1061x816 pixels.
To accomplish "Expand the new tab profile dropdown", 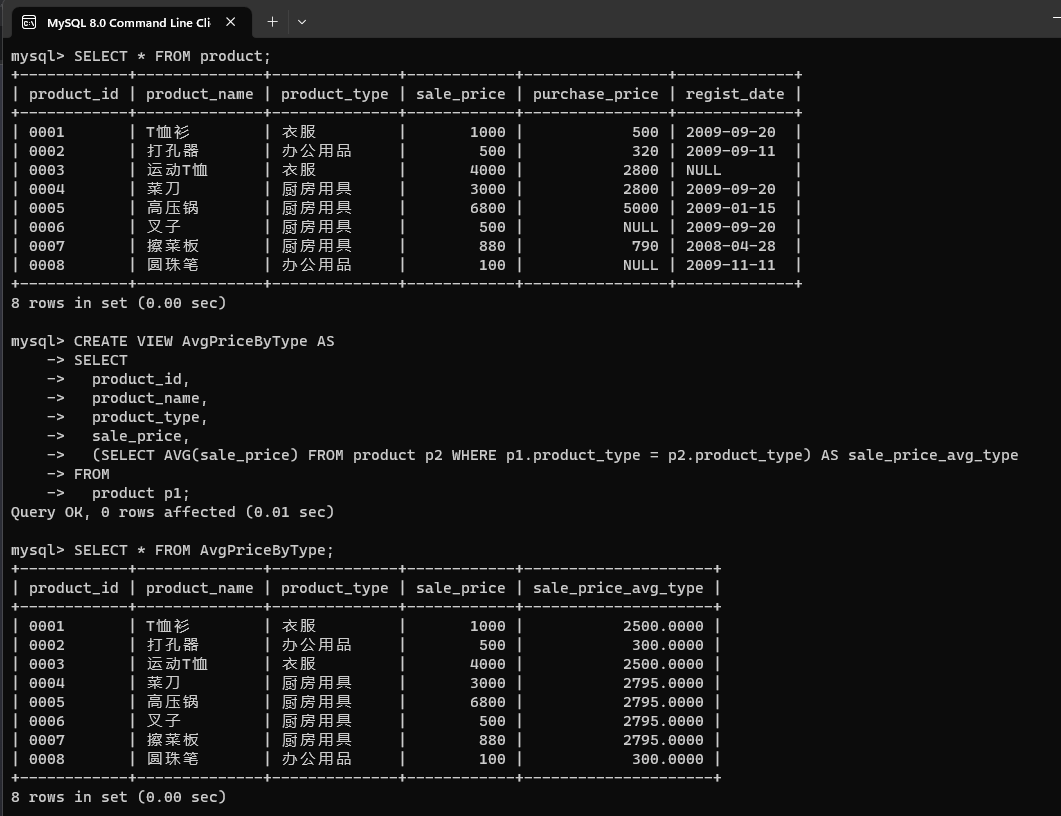I will (302, 21).
